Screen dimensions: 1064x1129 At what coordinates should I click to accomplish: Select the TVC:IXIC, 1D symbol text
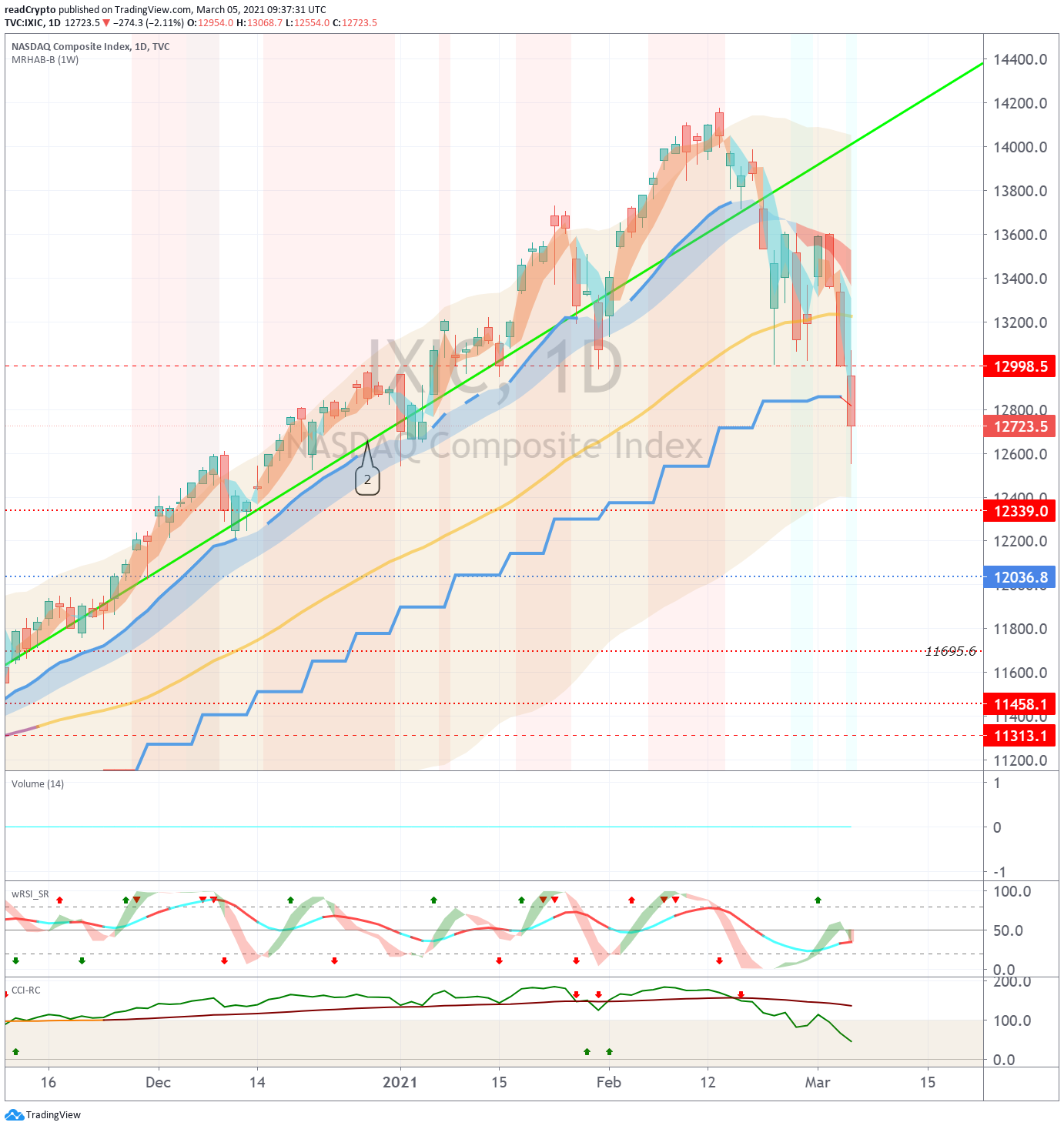pyautogui.click(x=32, y=23)
